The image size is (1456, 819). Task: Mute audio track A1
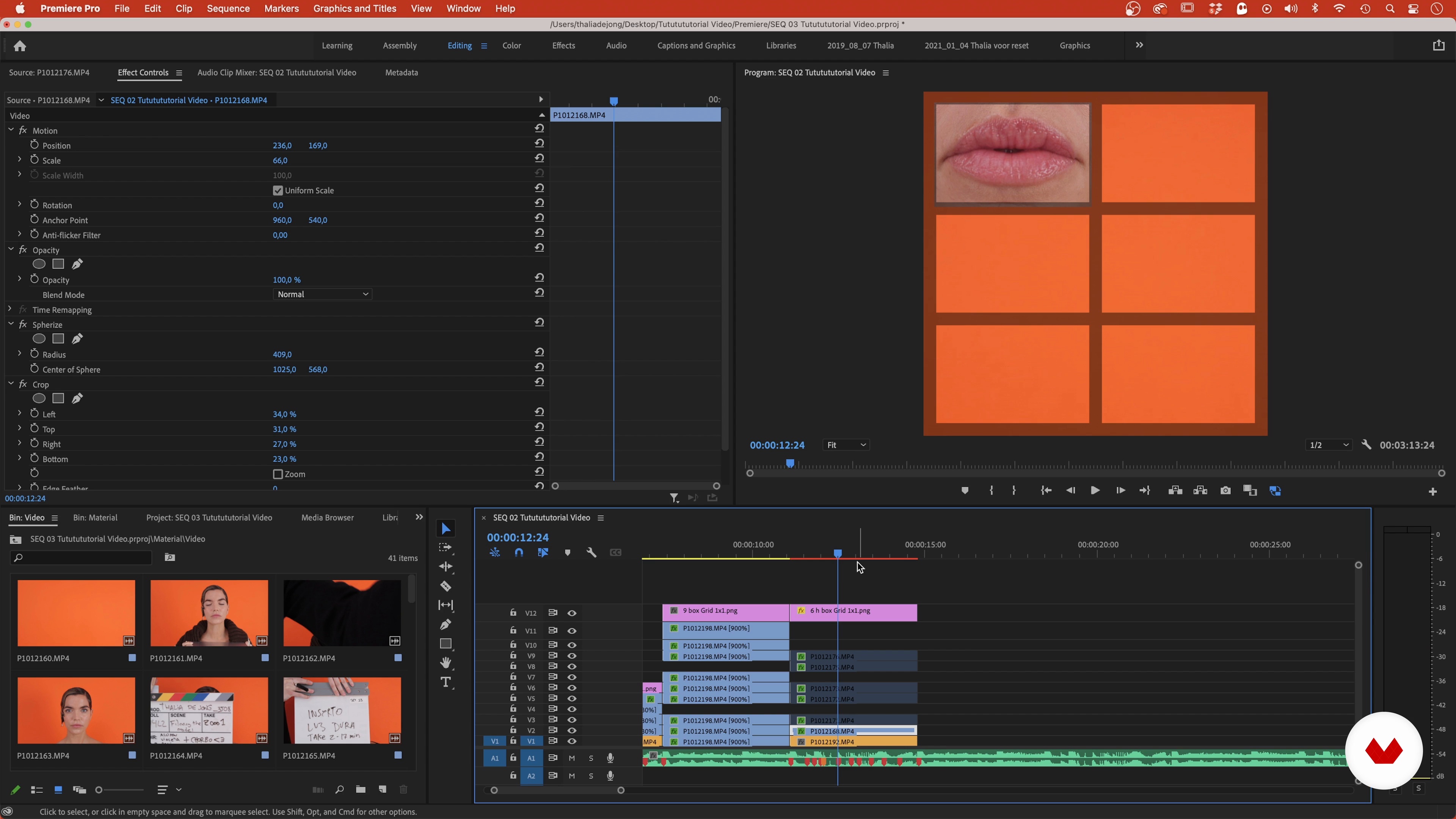[571, 758]
